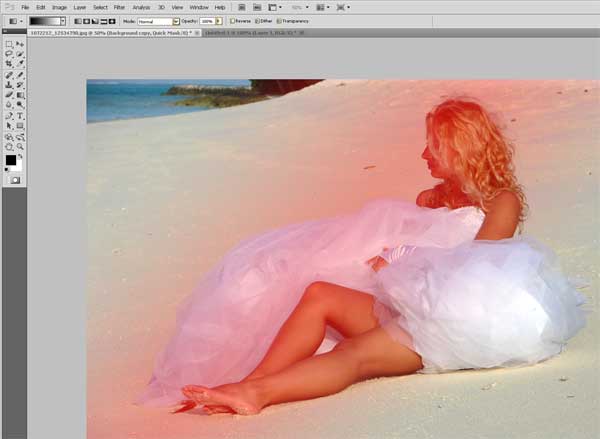Open the View menu

tap(177, 7)
